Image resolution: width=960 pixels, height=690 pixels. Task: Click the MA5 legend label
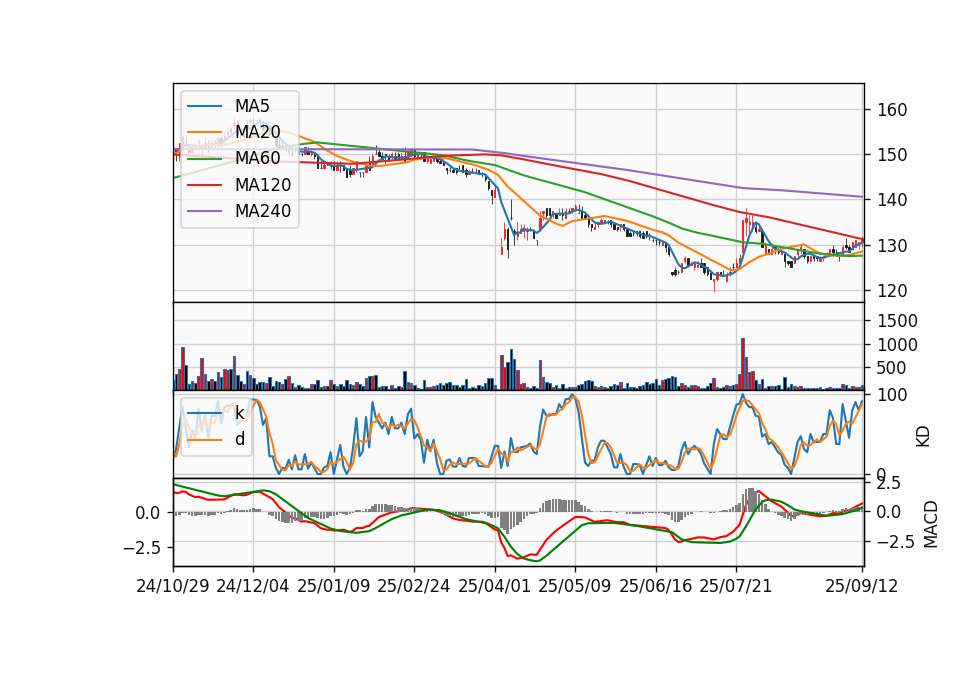[252, 106]
